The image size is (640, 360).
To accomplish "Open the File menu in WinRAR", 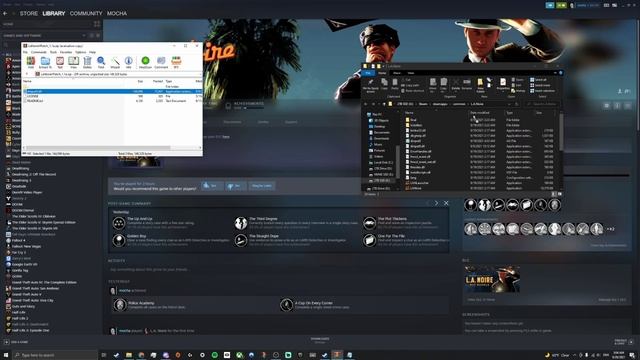I will click(x=25, y=52).
